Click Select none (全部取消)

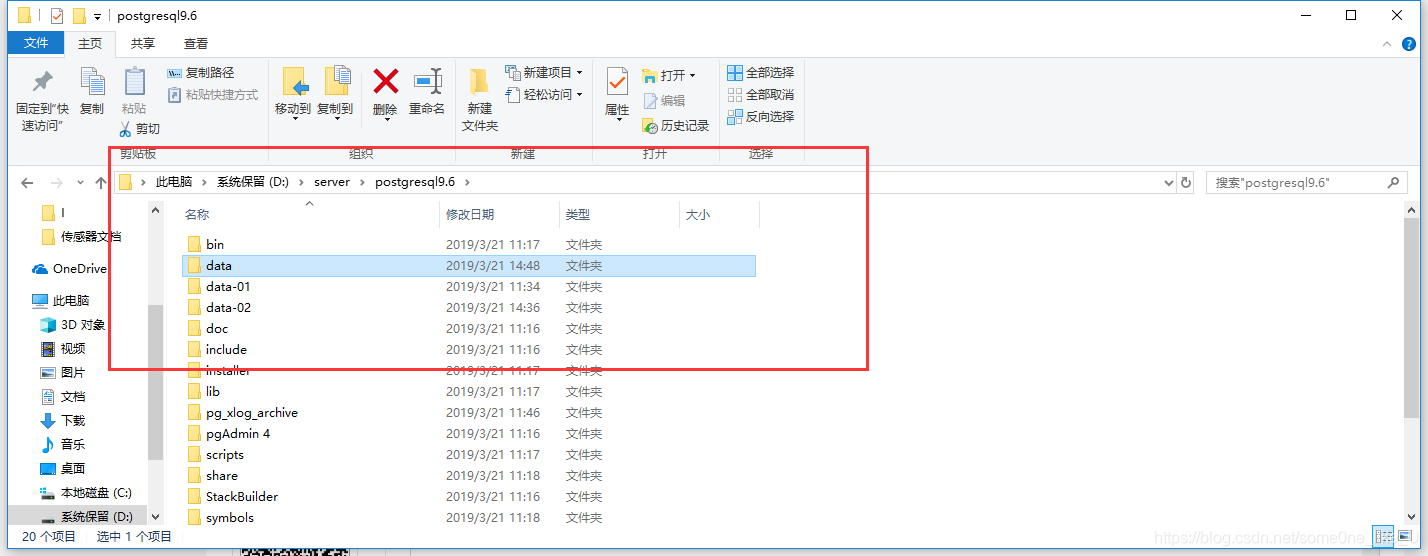760,95
